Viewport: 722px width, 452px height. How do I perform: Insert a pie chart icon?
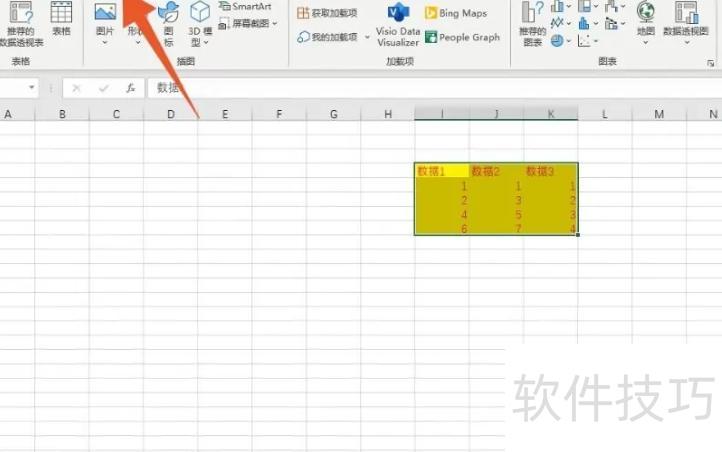point(557,41)
